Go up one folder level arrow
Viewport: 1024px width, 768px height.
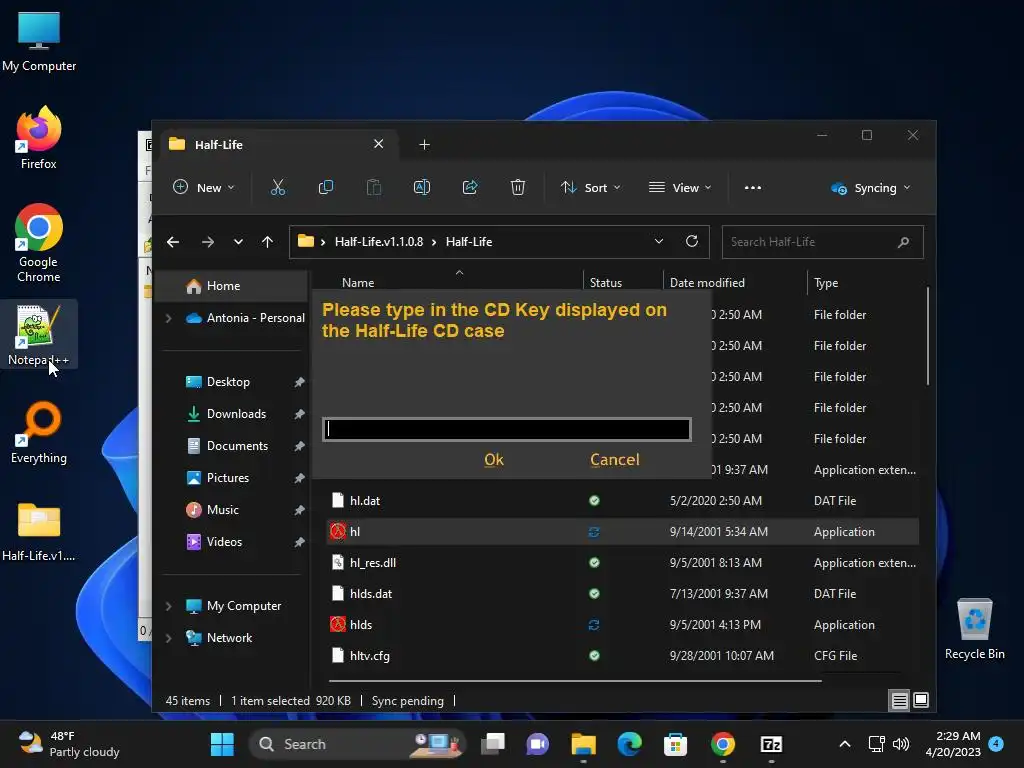(x=267, y=242)
